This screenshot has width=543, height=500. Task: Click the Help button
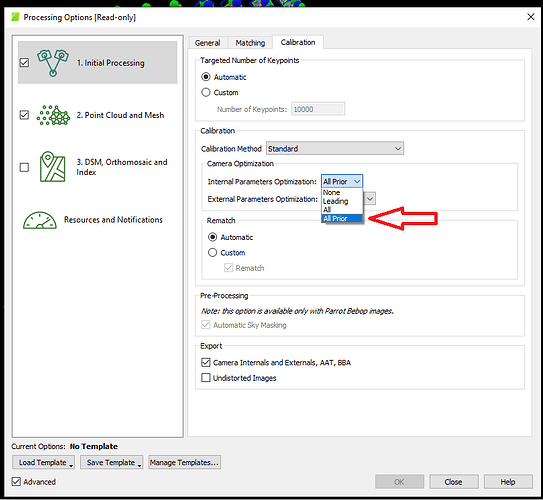click(508, 482)
